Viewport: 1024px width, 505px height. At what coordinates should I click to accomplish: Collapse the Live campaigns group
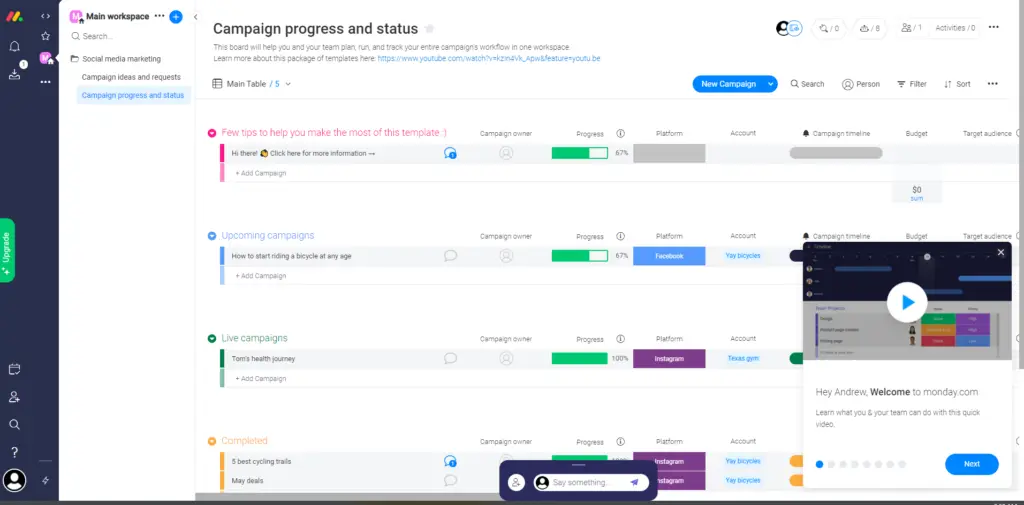click(212, 339)
